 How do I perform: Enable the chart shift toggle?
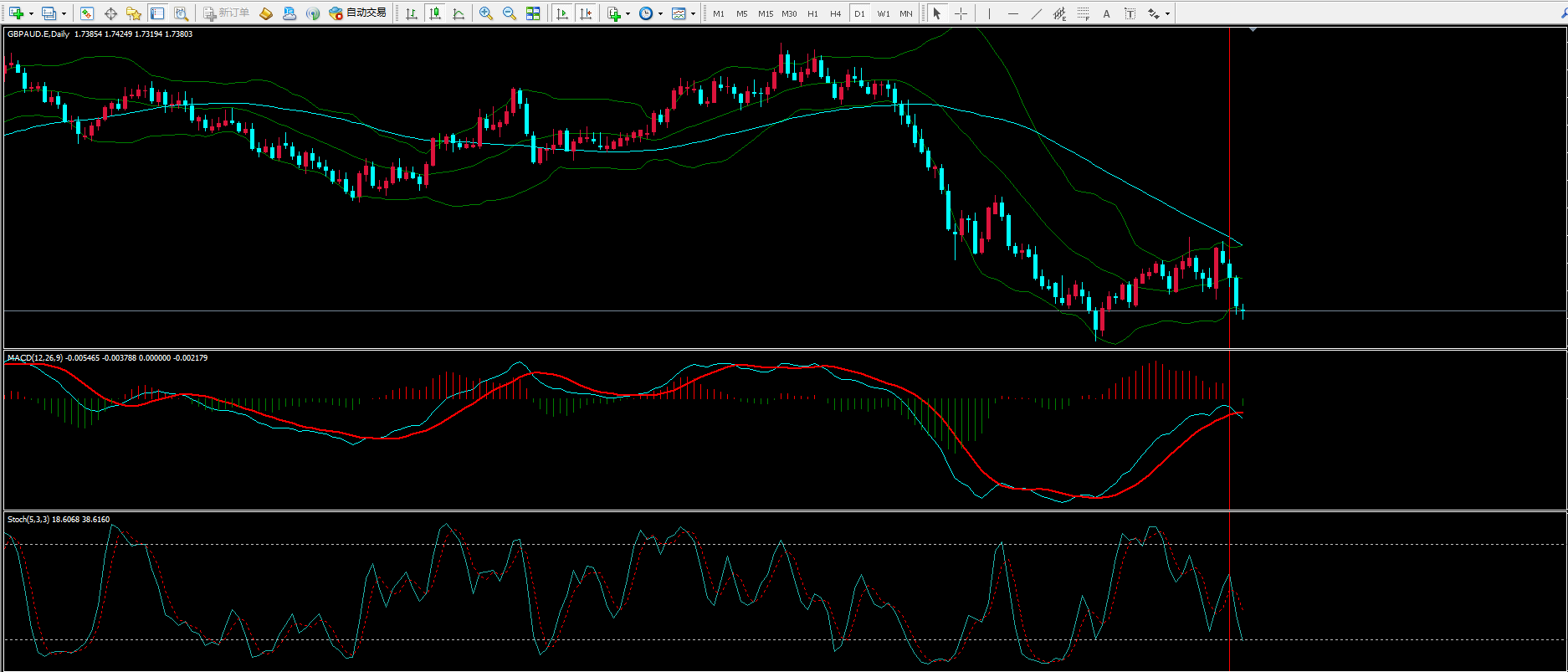click(586, 13)
